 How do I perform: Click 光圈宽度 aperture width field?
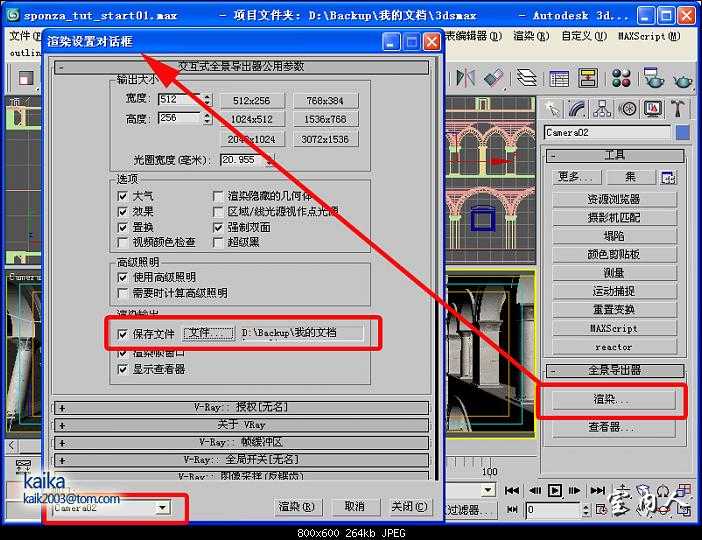242,160
